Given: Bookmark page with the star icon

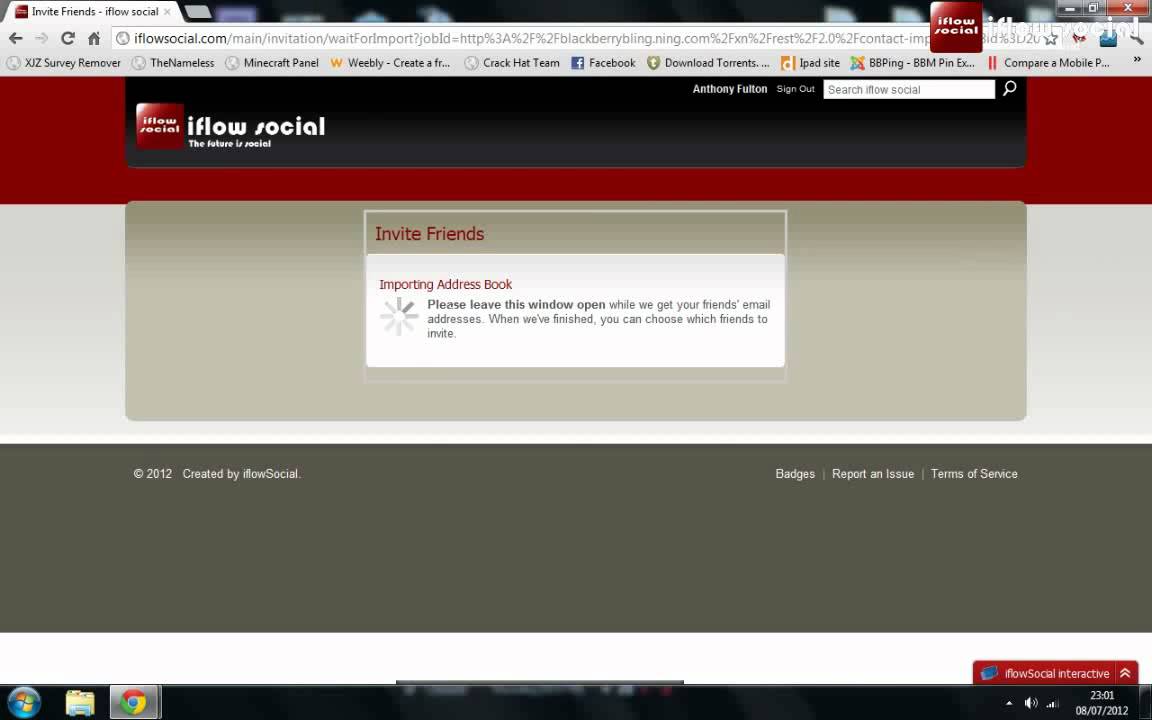Looking at the screenshot, I should pyautogui.click(x=1051, y=38).
